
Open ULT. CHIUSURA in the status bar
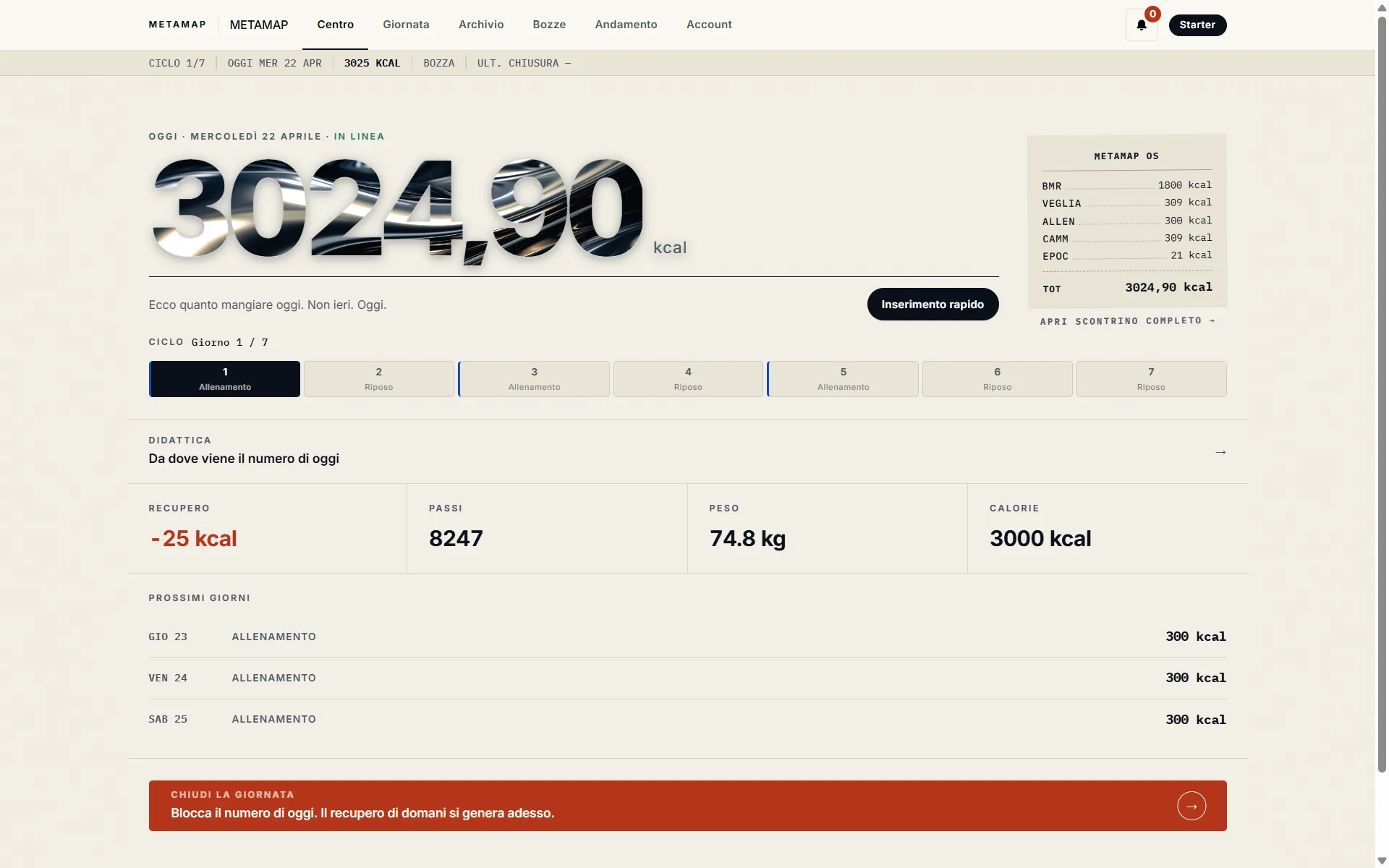(x=524, y=63)
